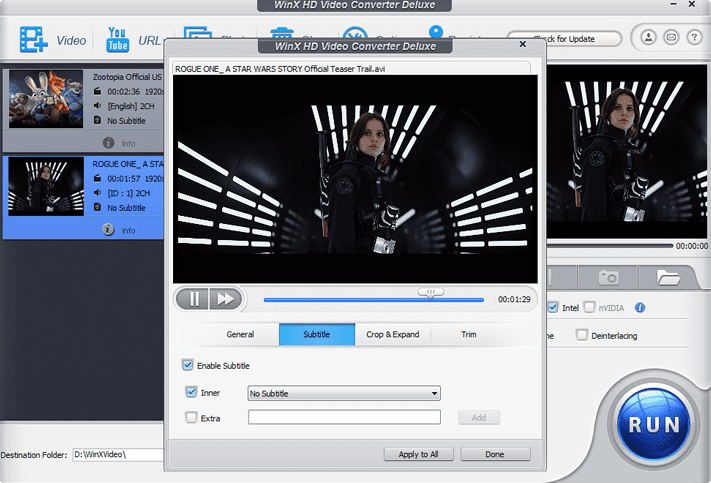The width and height of the screenshot is (711, 483).
Task: Switch to the Trim tab
Action: [x=469, y=334]
